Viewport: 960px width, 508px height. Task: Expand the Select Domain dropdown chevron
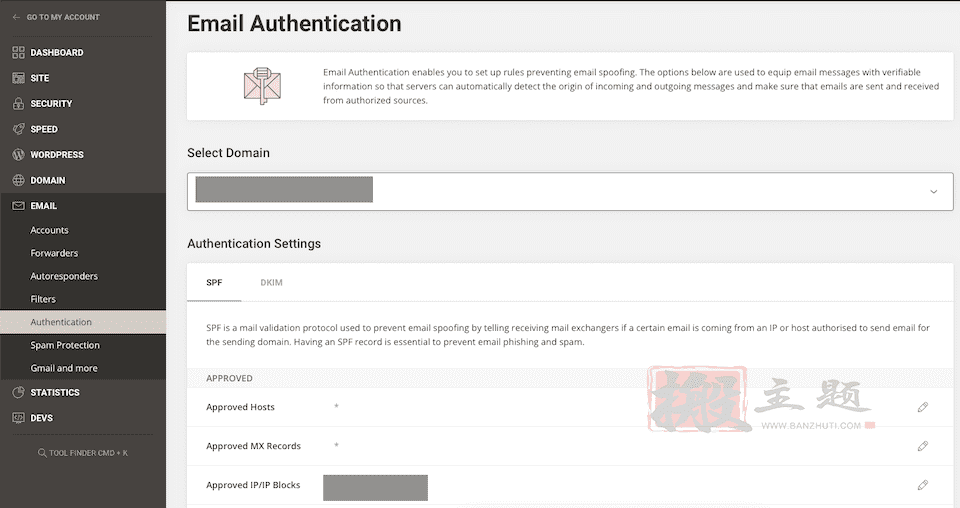(934, 192)
